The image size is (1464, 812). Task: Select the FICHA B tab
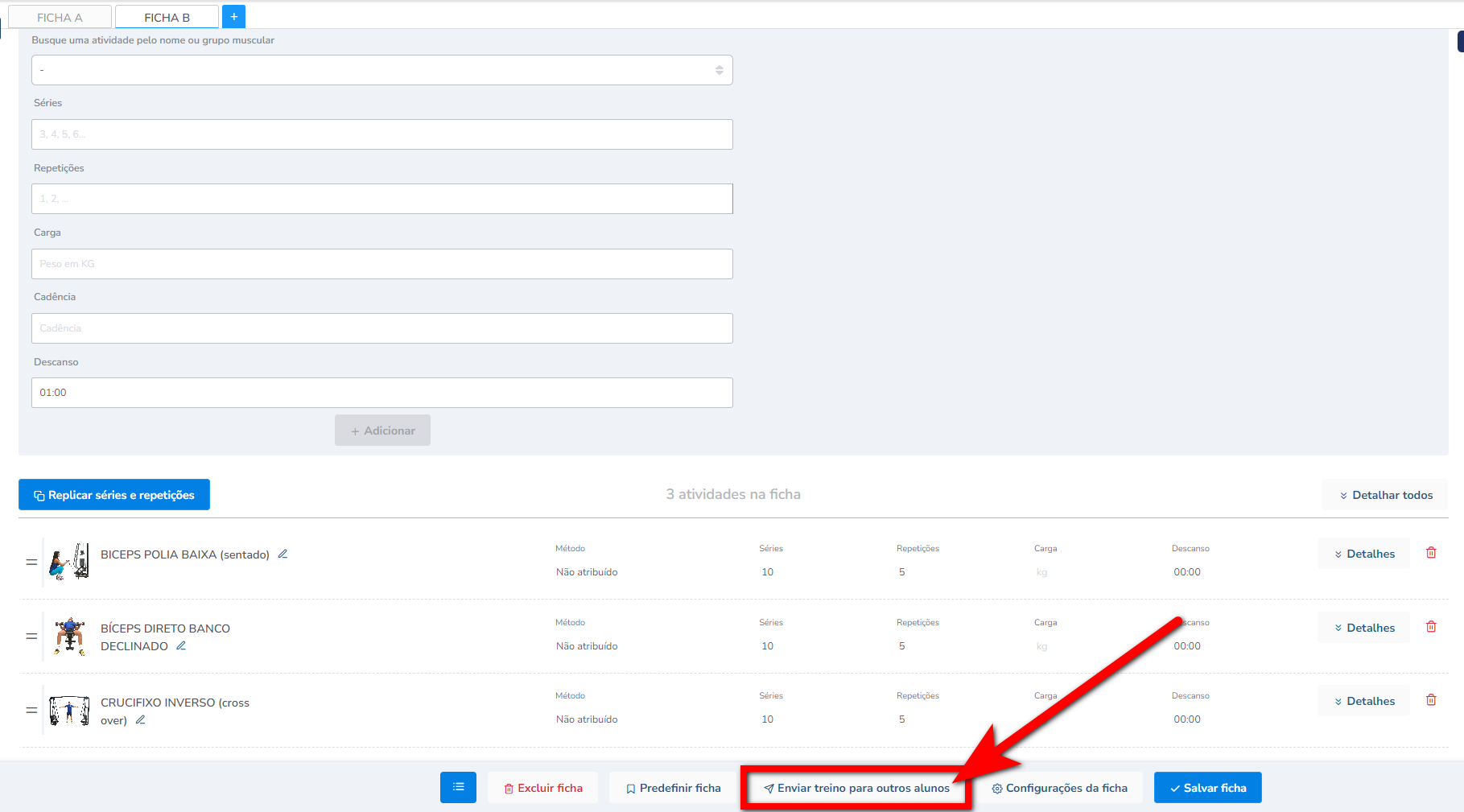coord(167,17)
